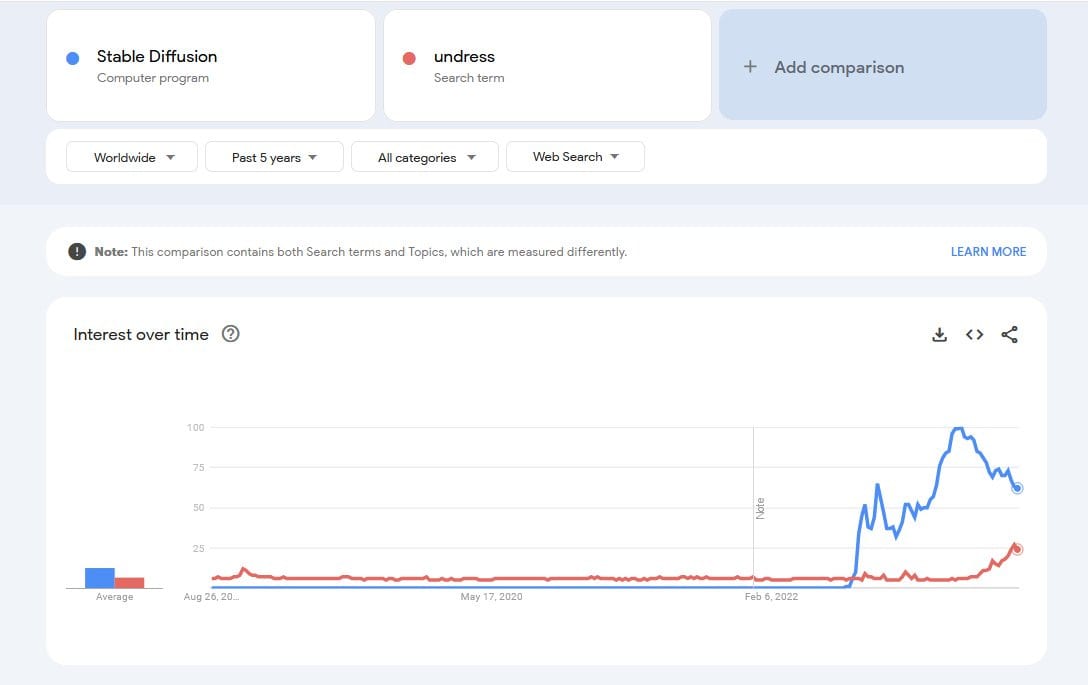Image resolution: width=1088 pixels, height=685 pixels.
Task: Open the All categories dropdown
Action: 425,157
